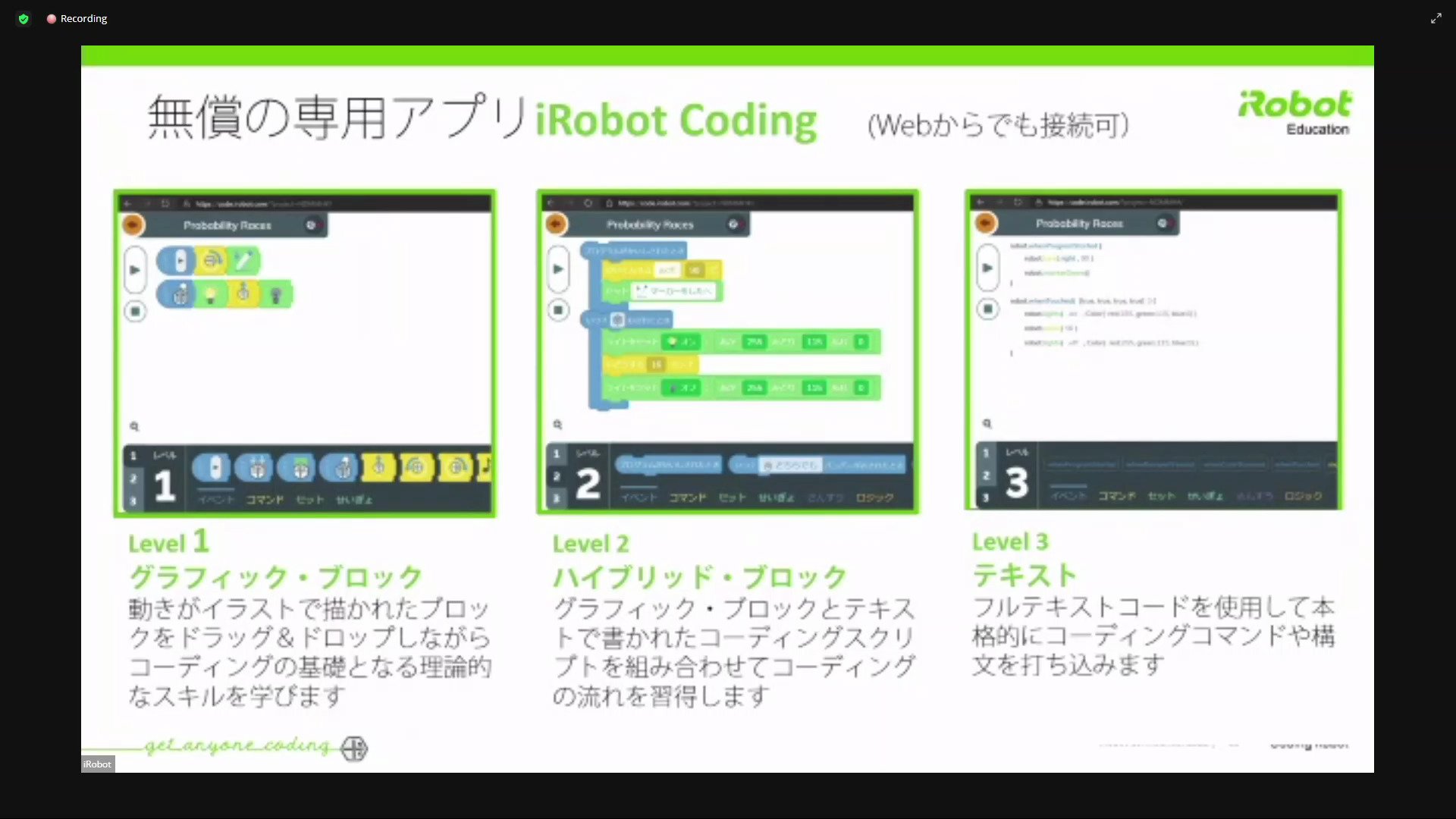Exit fullscreen with the top-right arrows icon
1456x819 pixels.
(x=1436, y=18)
